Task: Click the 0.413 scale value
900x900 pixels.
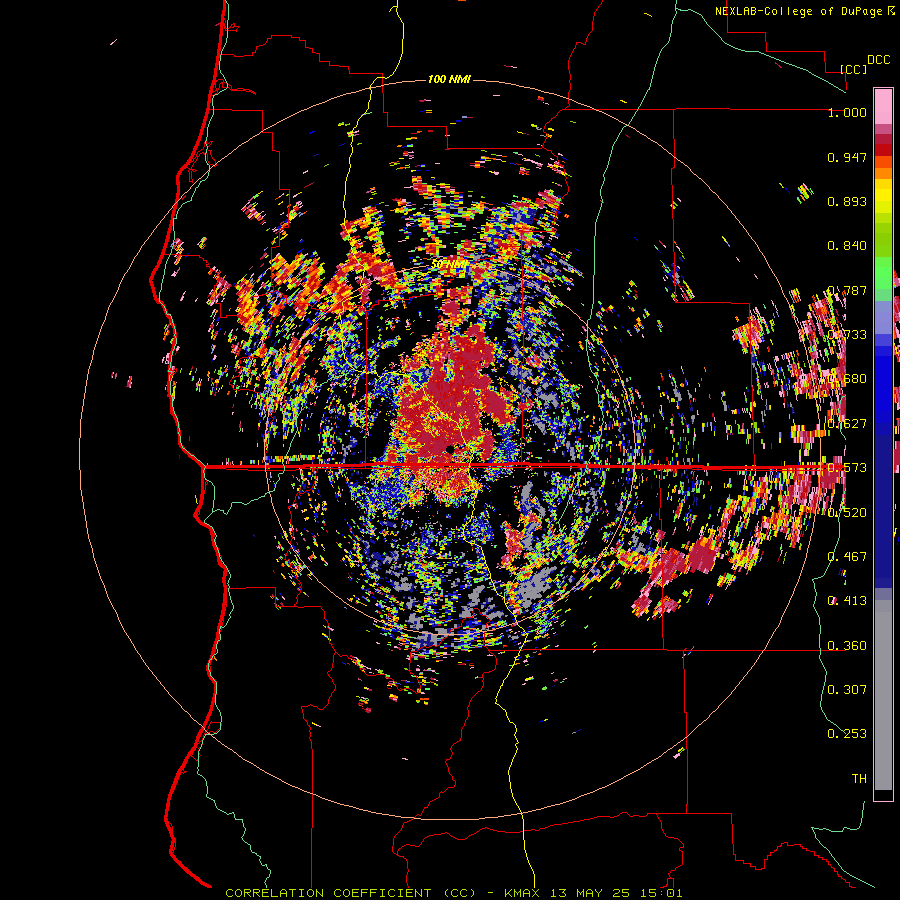Action: coord(847,601)
